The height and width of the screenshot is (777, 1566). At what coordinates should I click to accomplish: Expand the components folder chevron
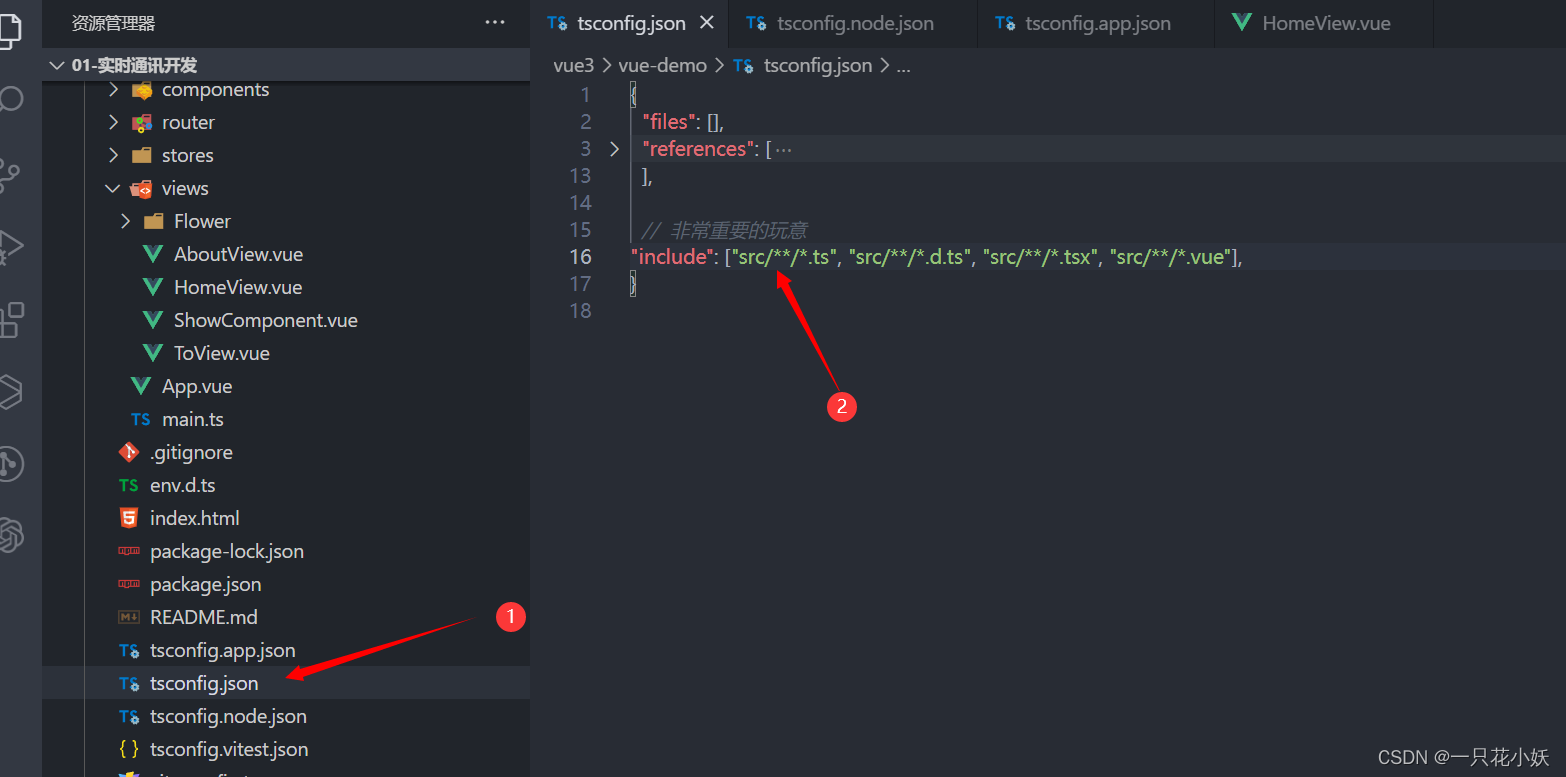tap(112, 89)
